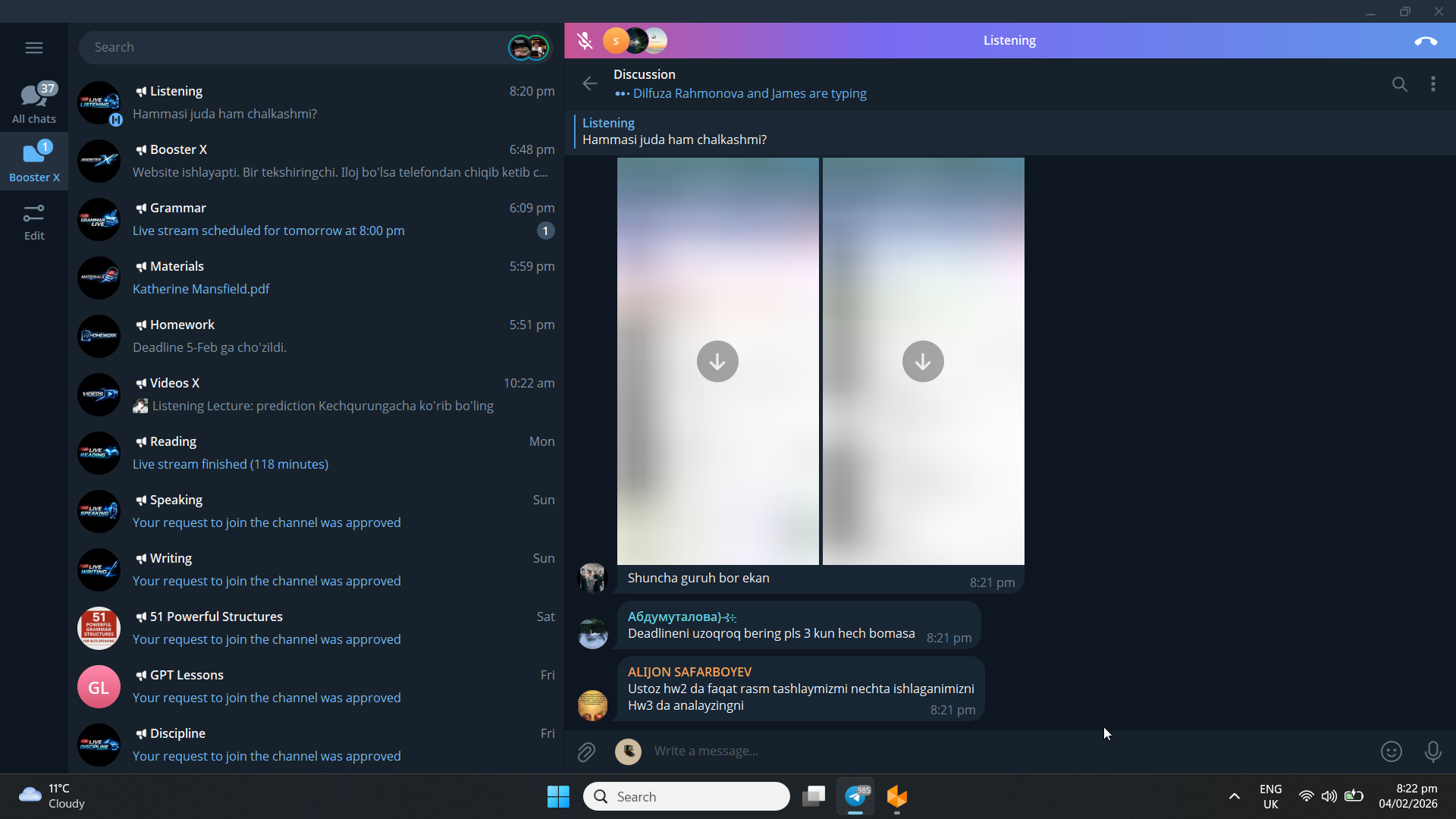Download the left blurred image
This screenshot has width=1456, height=819.
pyautogui.click(x=717, y=362)
